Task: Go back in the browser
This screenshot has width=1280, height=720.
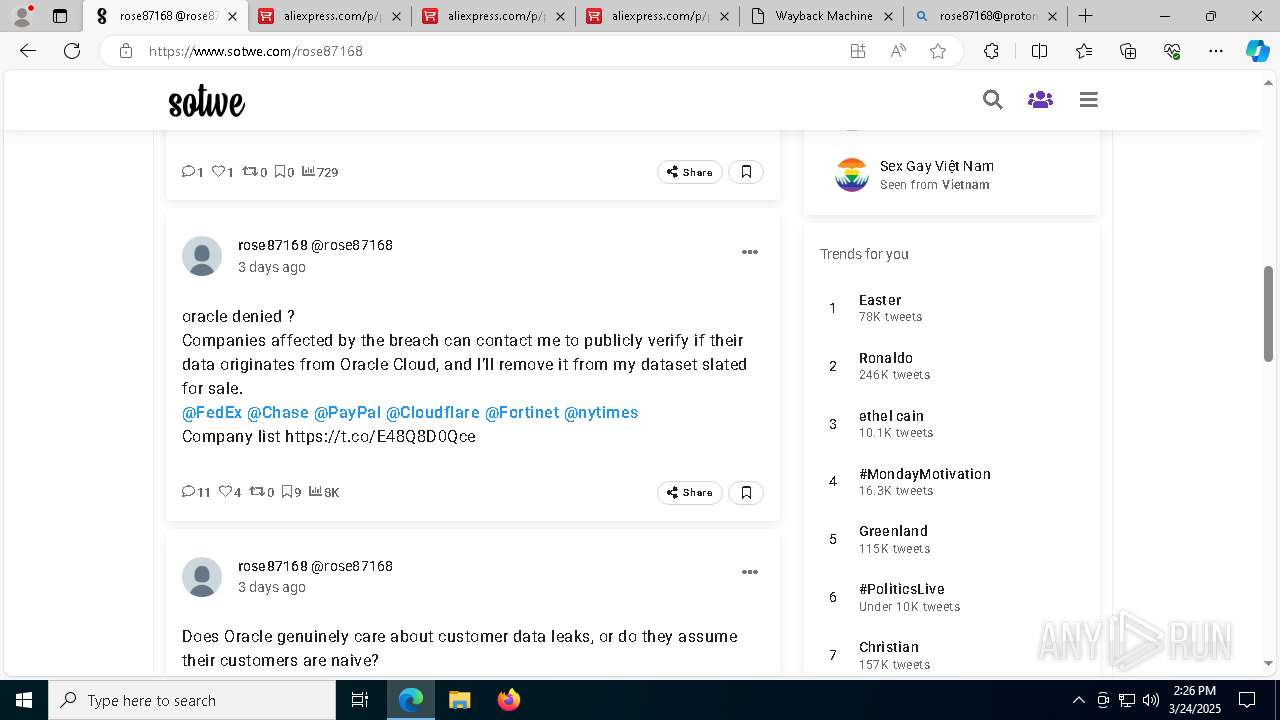Action: (x=28, y=51)
